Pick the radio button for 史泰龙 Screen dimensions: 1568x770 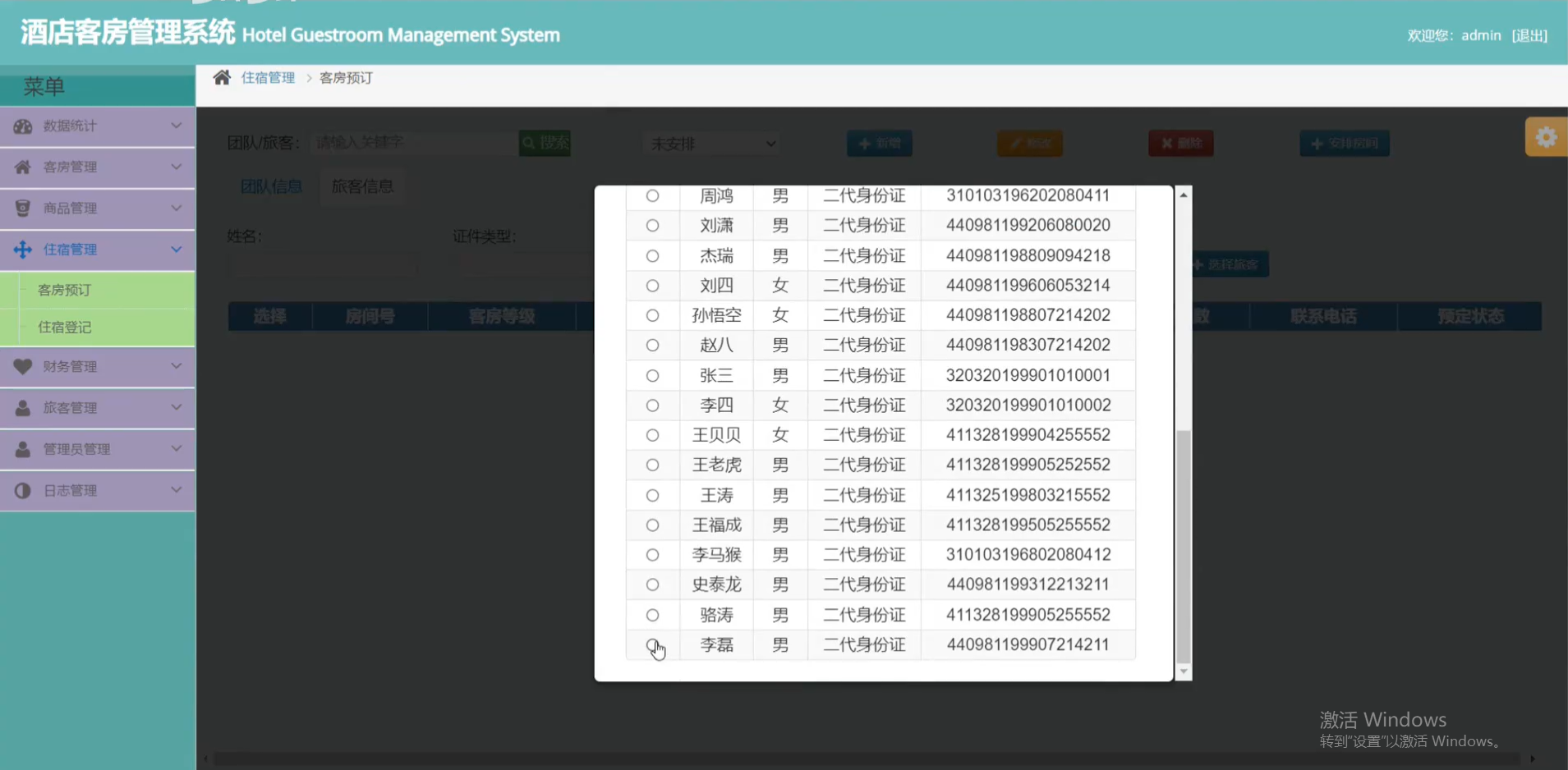tap(652, 585)
